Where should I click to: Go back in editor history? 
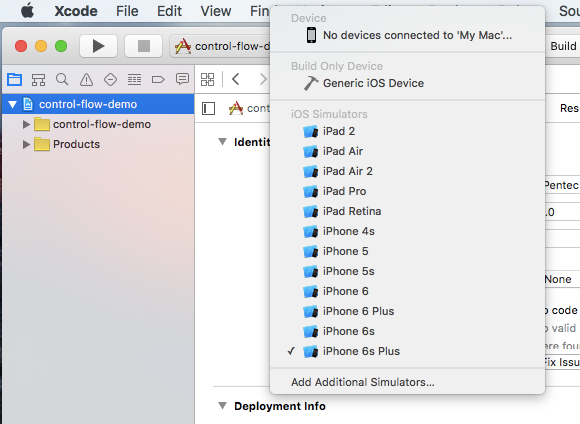236,79
